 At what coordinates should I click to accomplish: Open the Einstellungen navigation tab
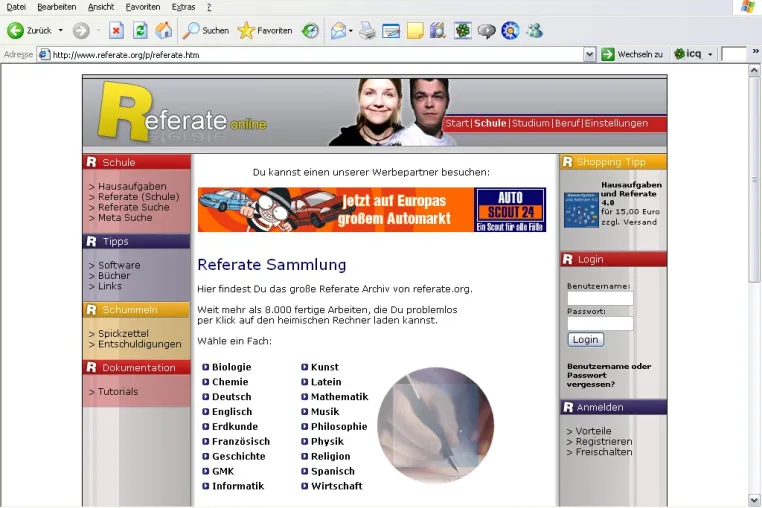616,123
